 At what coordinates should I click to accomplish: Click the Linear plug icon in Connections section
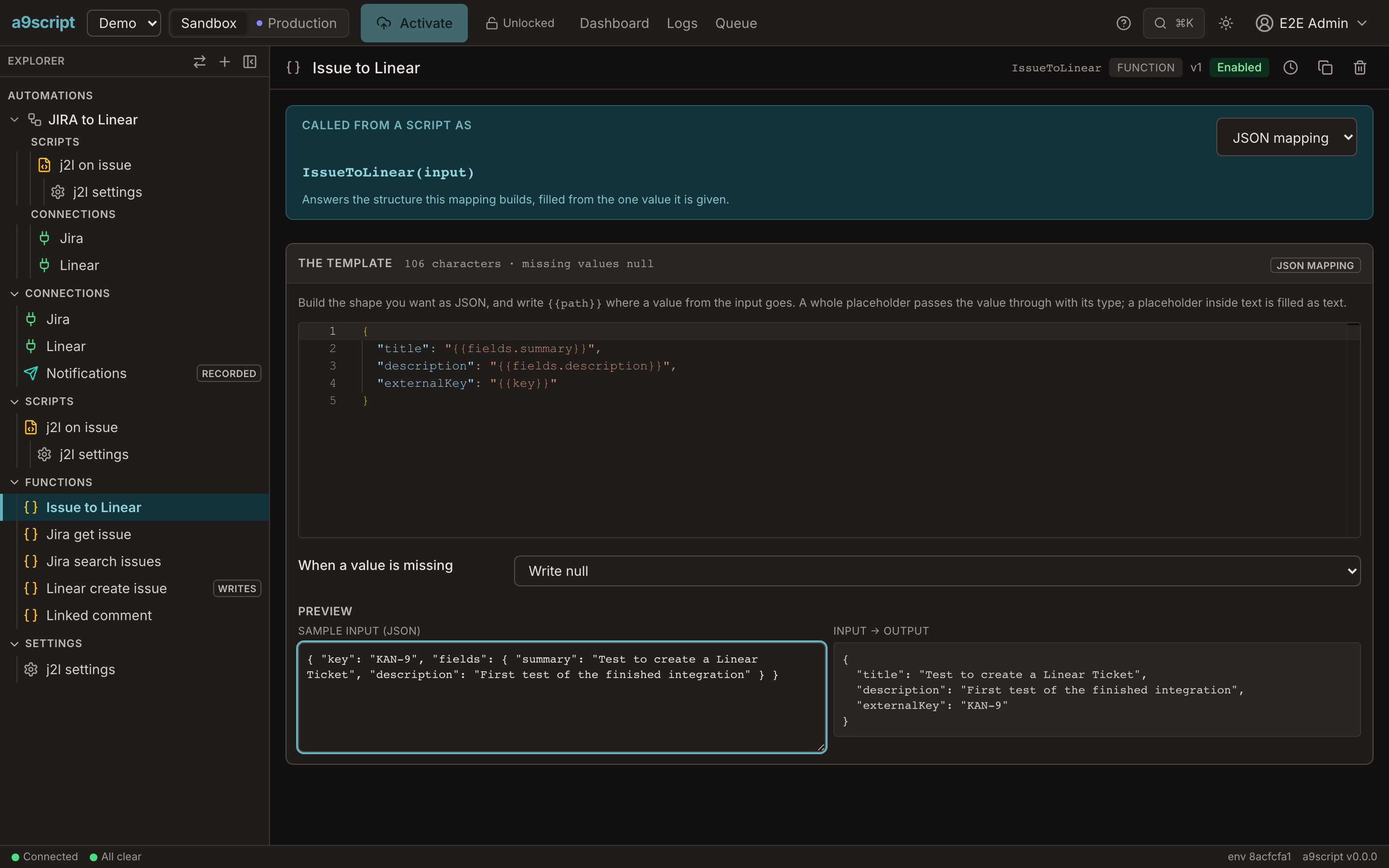click(x=31, y=346)
